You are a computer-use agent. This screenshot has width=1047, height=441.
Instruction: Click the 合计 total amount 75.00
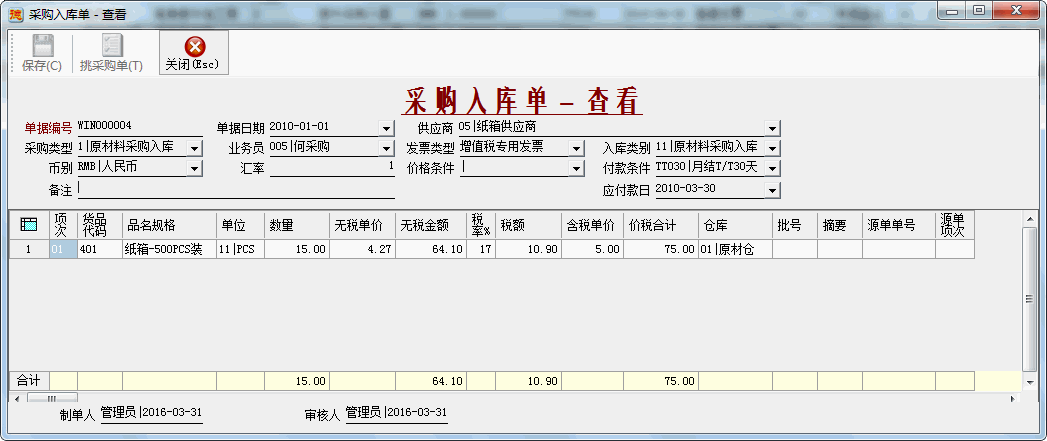[661, 382]
